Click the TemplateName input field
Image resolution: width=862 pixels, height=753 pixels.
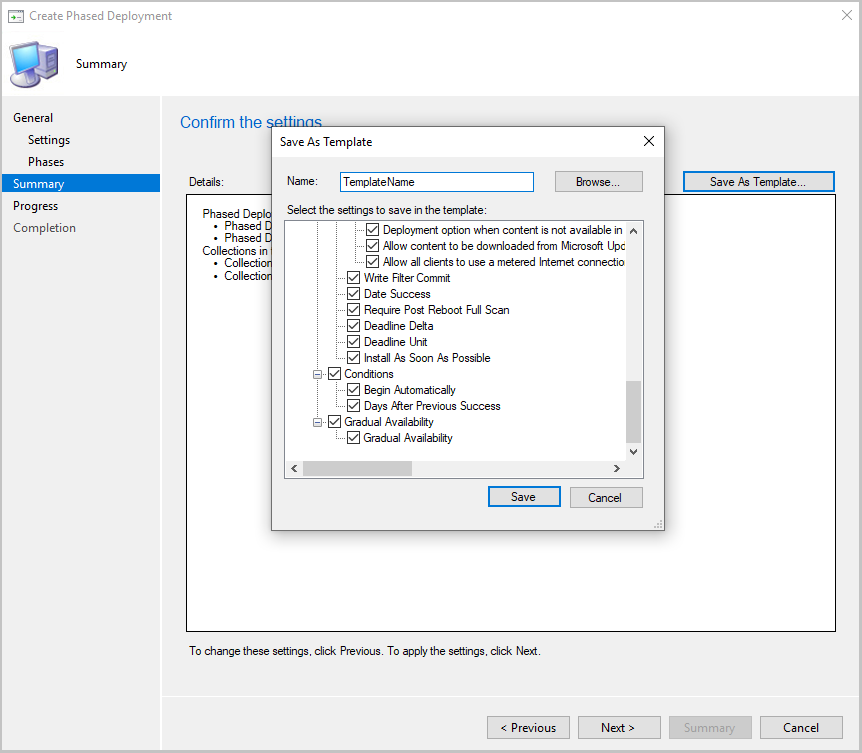point(436,182)
